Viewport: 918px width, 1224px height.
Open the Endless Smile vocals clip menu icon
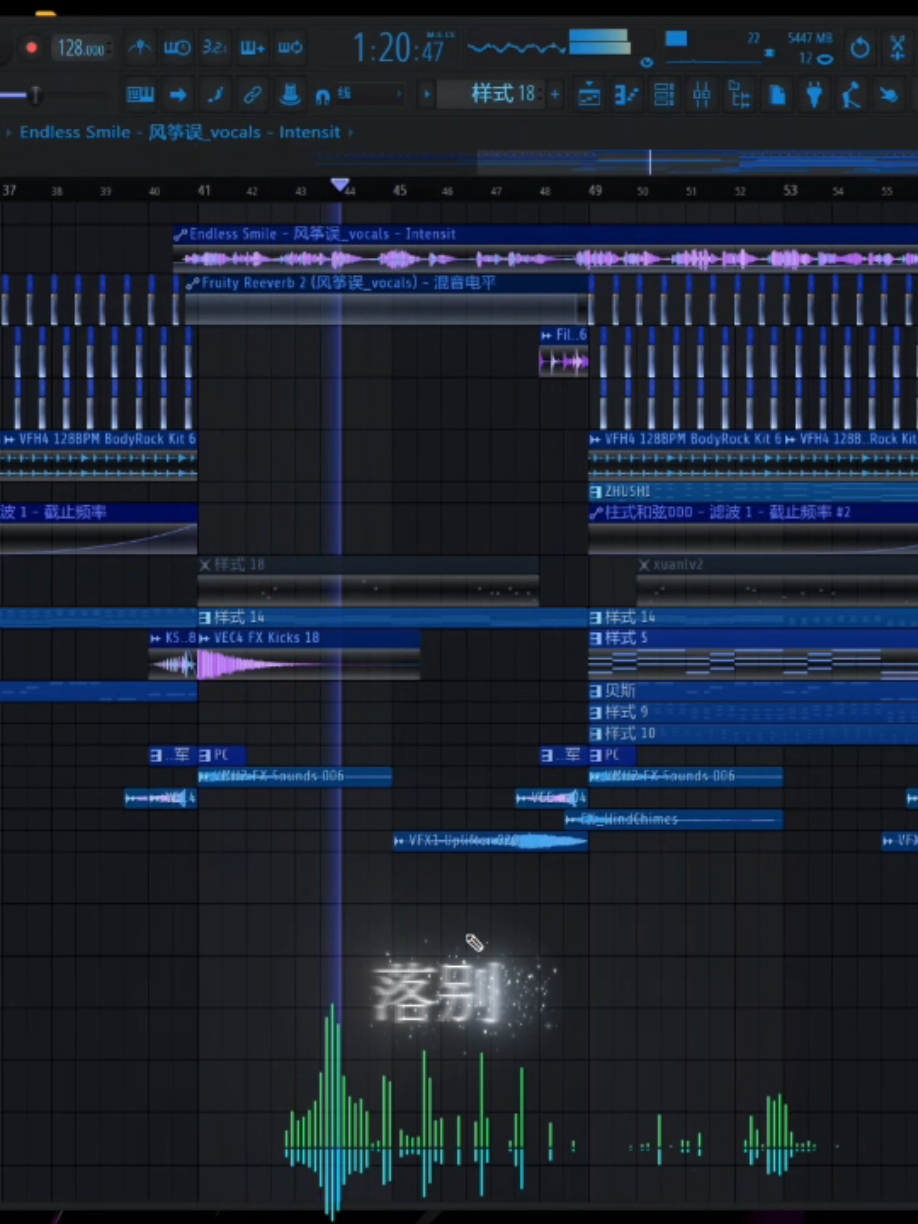pyautogui.click(x=180, y=234)
